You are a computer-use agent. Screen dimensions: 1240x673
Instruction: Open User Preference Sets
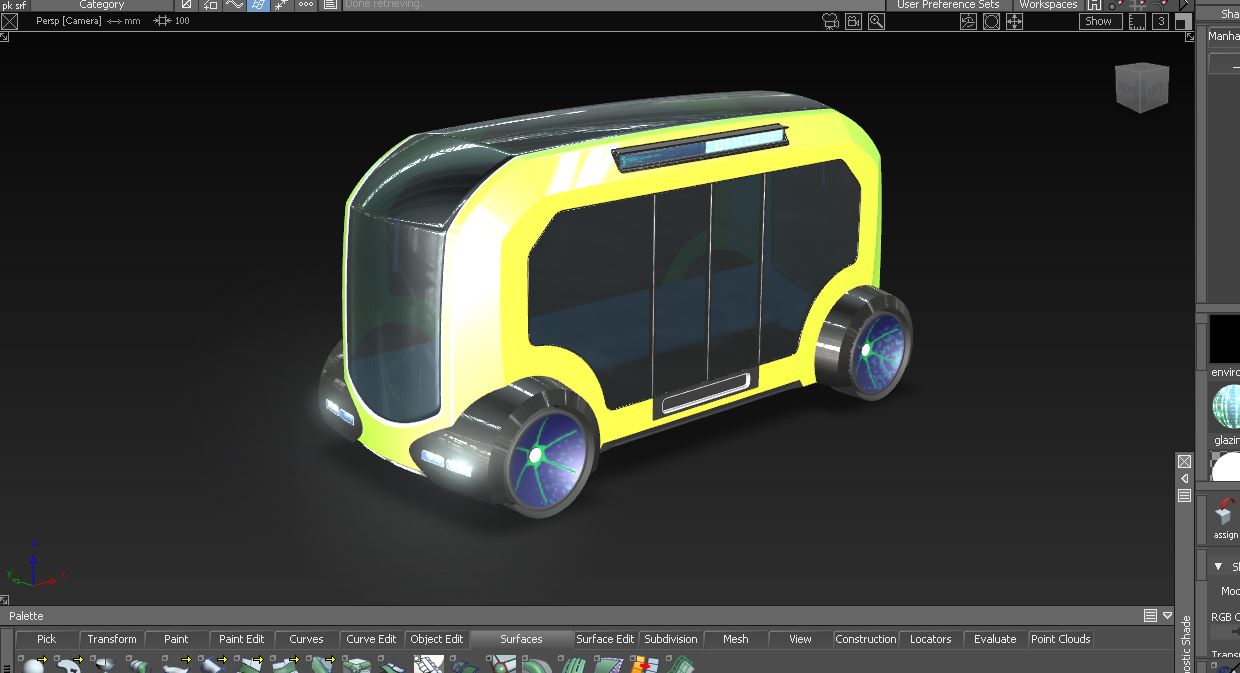click(x=947, y=5)
